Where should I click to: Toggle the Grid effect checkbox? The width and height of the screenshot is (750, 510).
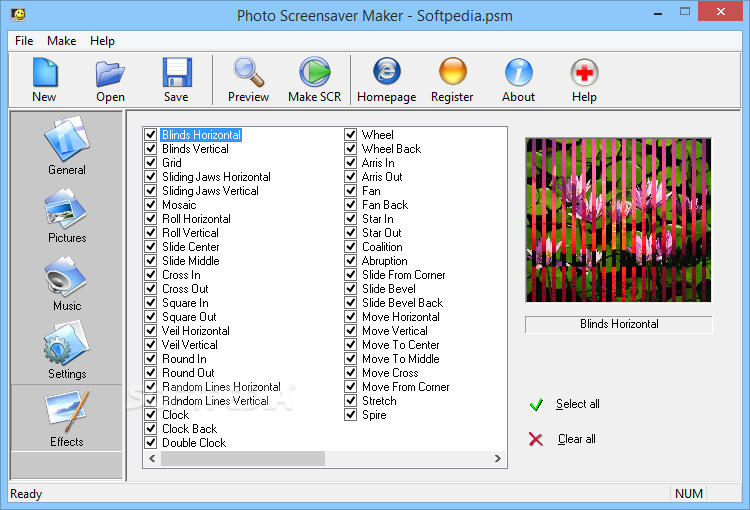[151, 162]
